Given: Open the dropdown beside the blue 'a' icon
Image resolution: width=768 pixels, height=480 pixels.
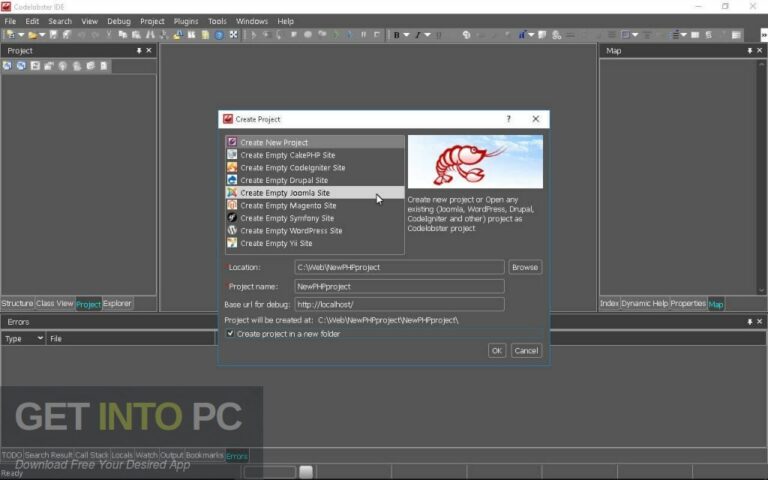Looking at the screenshot, I should 531,35.
